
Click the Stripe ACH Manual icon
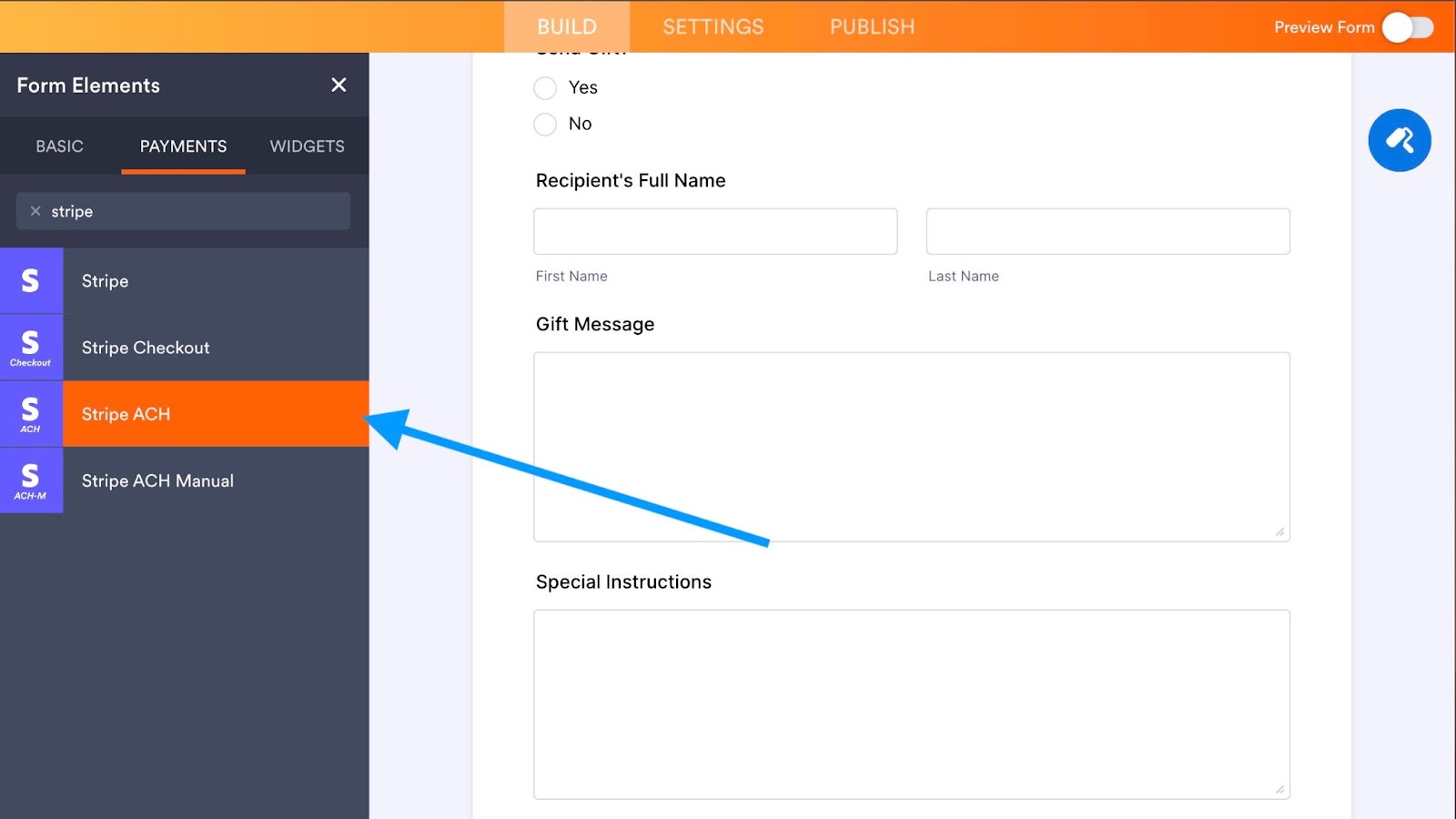tap(31, 480)
